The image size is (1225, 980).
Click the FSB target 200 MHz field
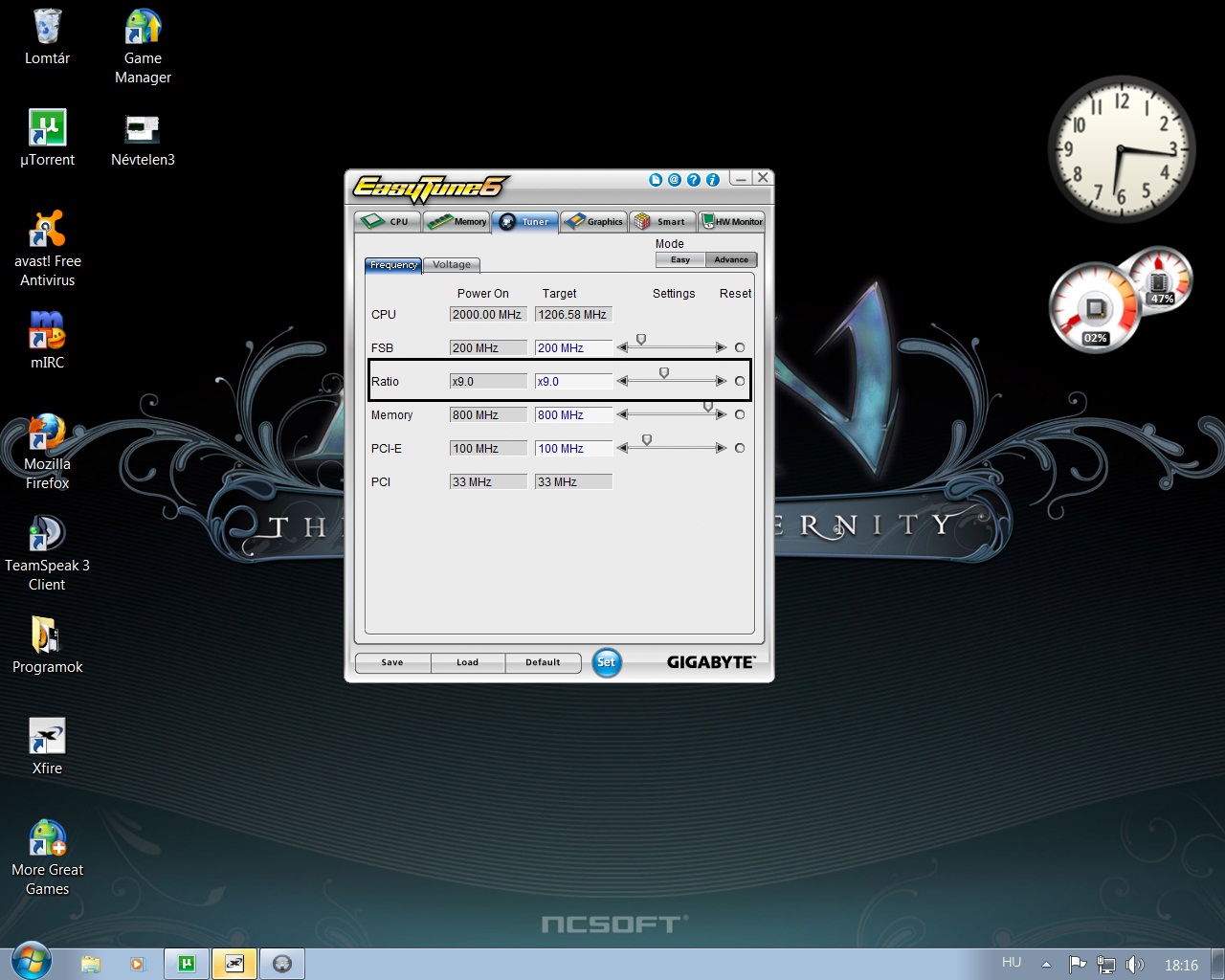coord(573,347)
